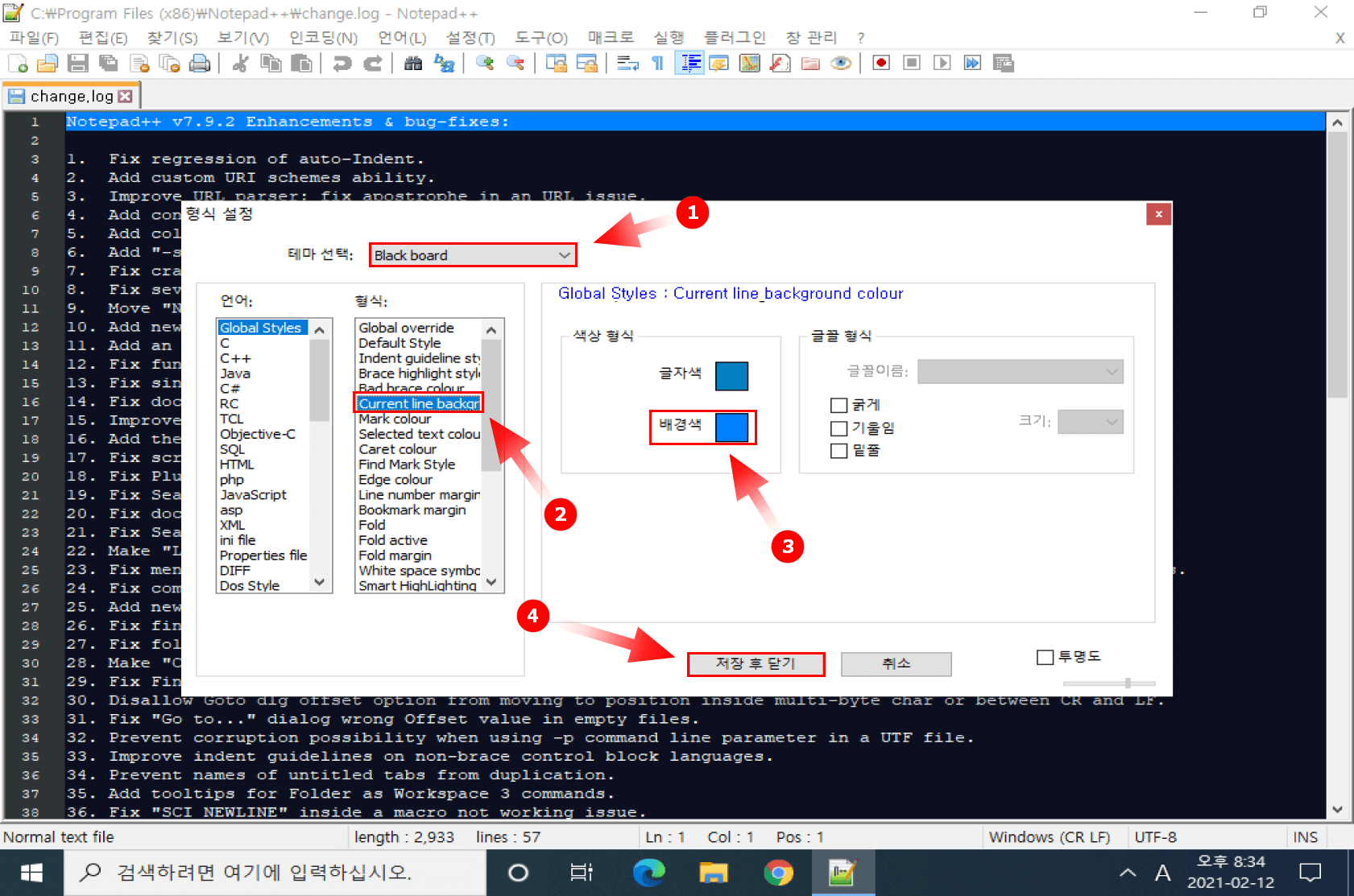1354x896 pixels.
Task: Click the taskbar search box
Action: pos(275,873)
